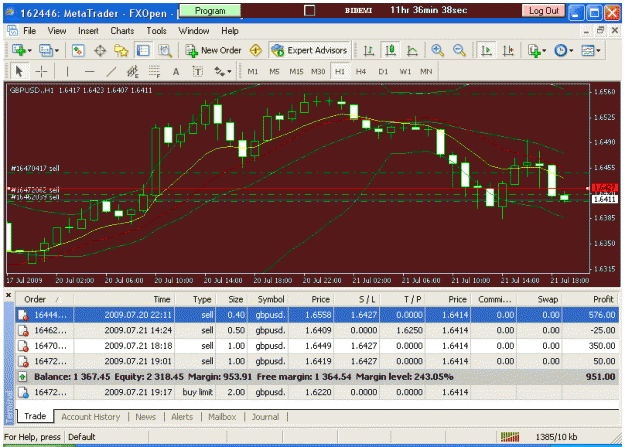Image resolution: width=625 pixels, height=447 pixels.
Task: Open the File menu
Action: pyautogui.click(x=29, y=31)
